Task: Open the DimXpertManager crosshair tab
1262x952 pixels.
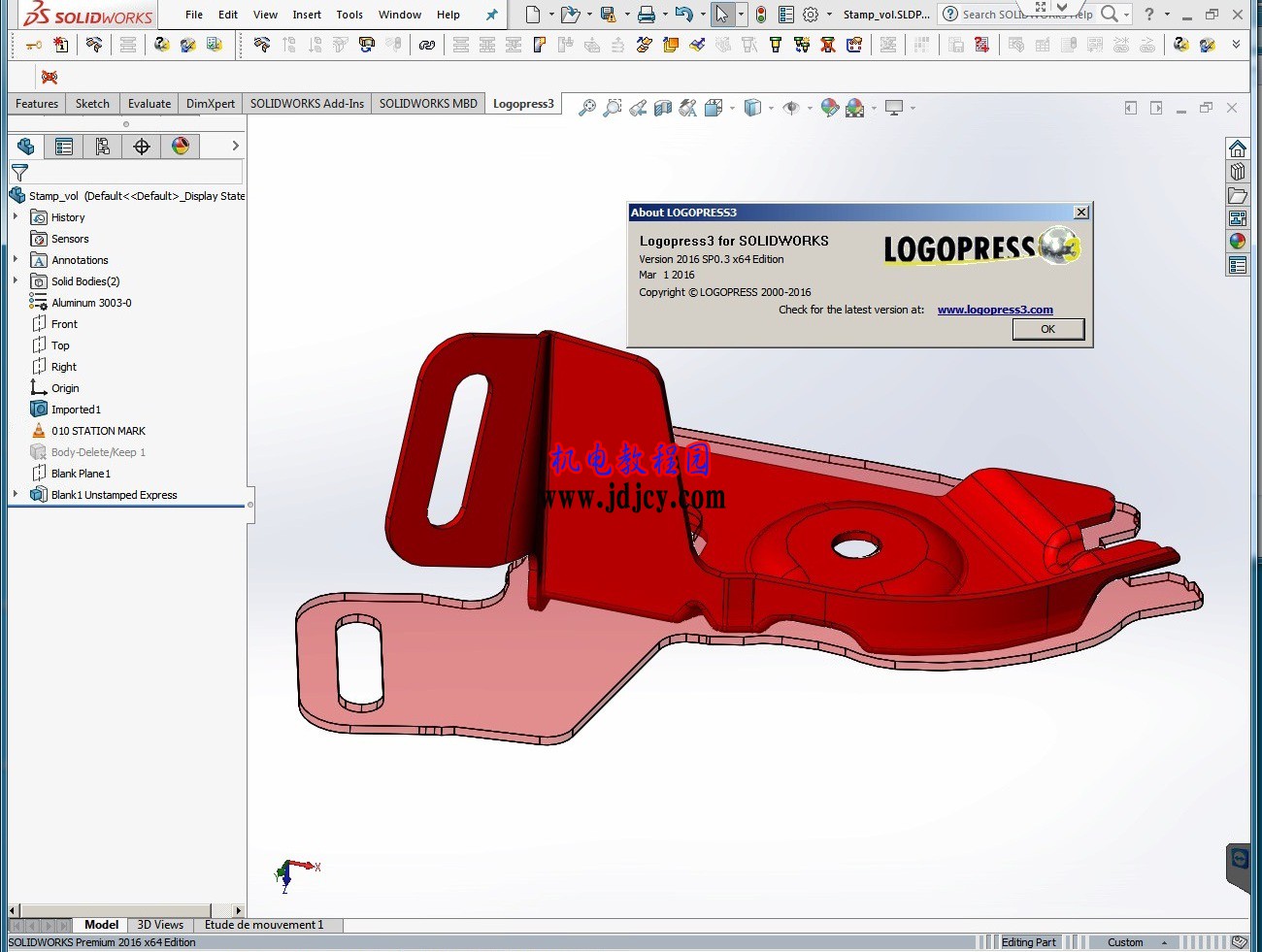Action: tap(142, 147)
